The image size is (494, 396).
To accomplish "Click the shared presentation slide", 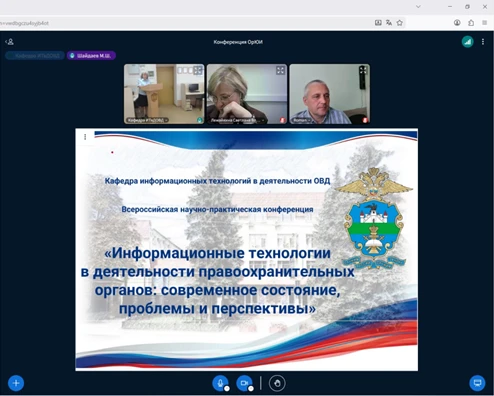I will point(247,250).
